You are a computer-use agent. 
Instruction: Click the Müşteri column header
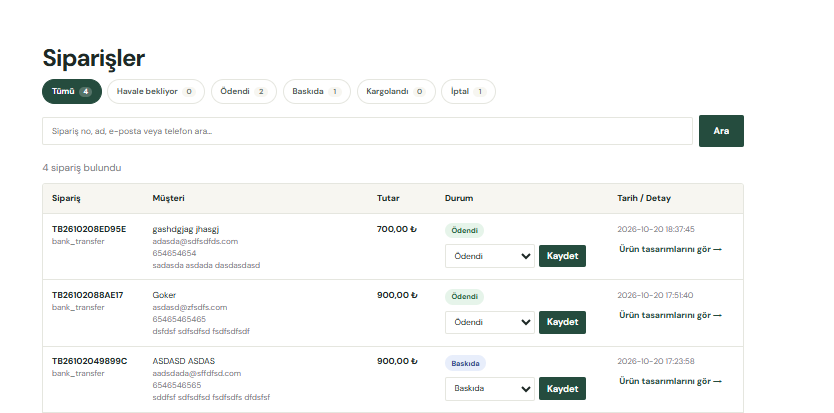[169, 199]
